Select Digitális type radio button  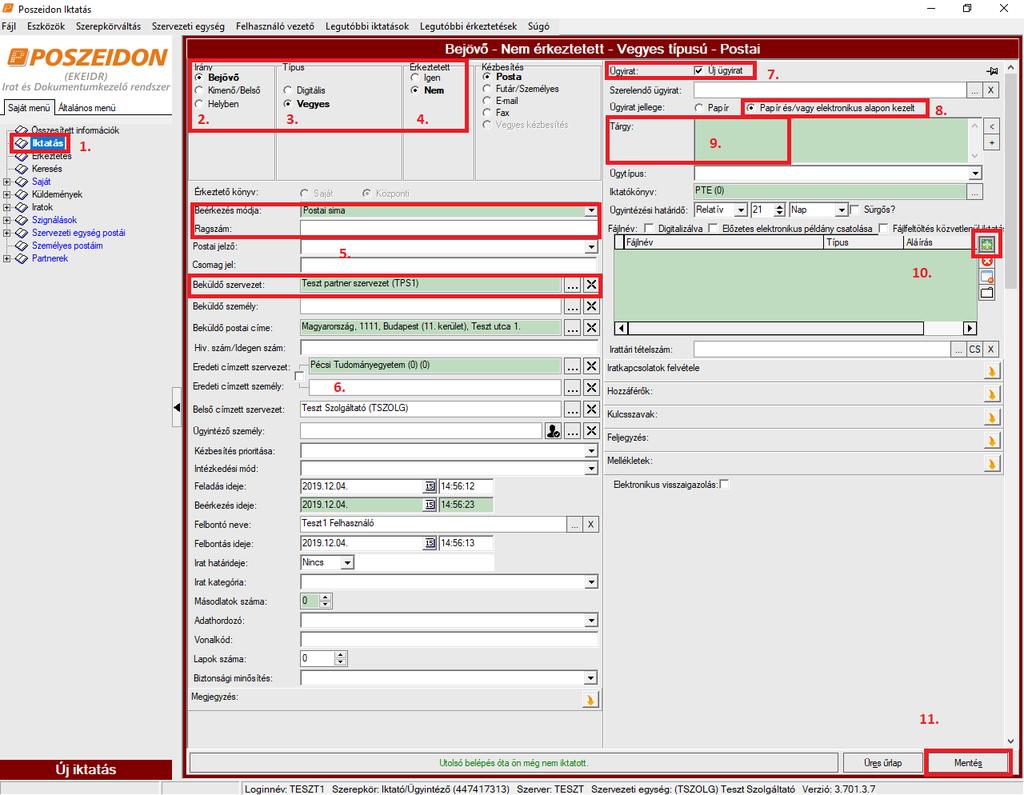287,90
